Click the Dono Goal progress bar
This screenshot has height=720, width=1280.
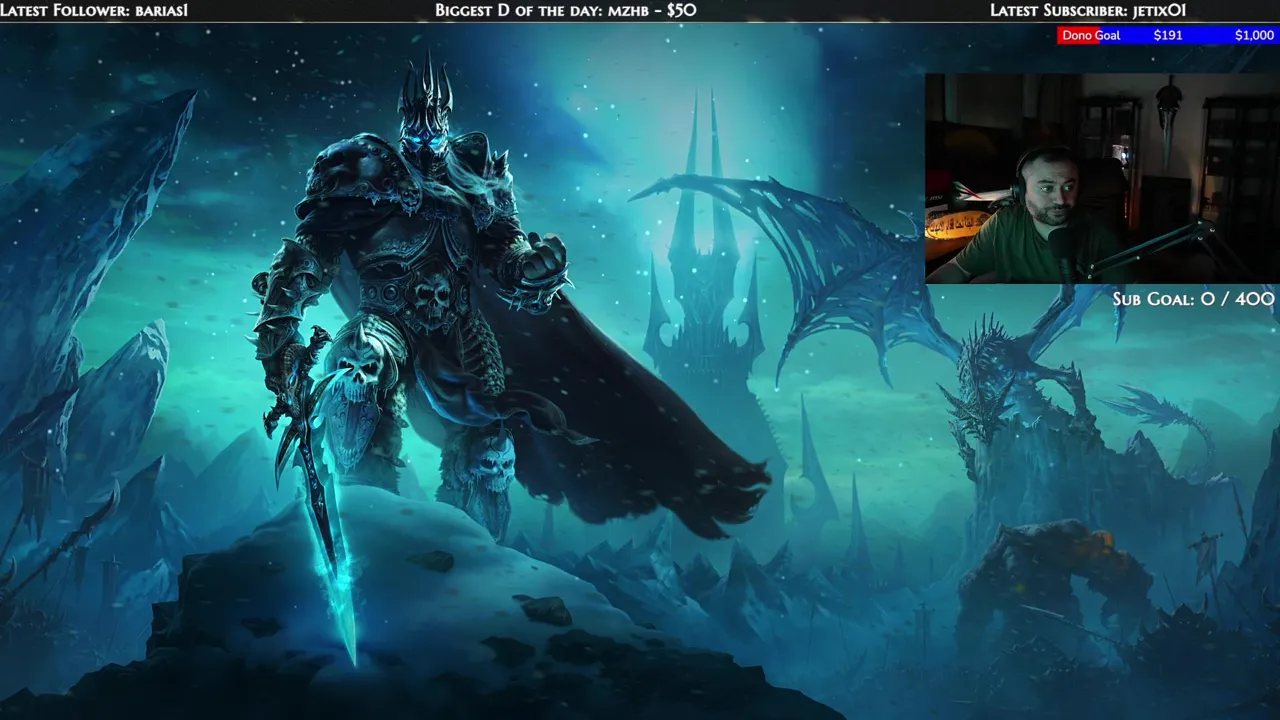pos(1168,35)
